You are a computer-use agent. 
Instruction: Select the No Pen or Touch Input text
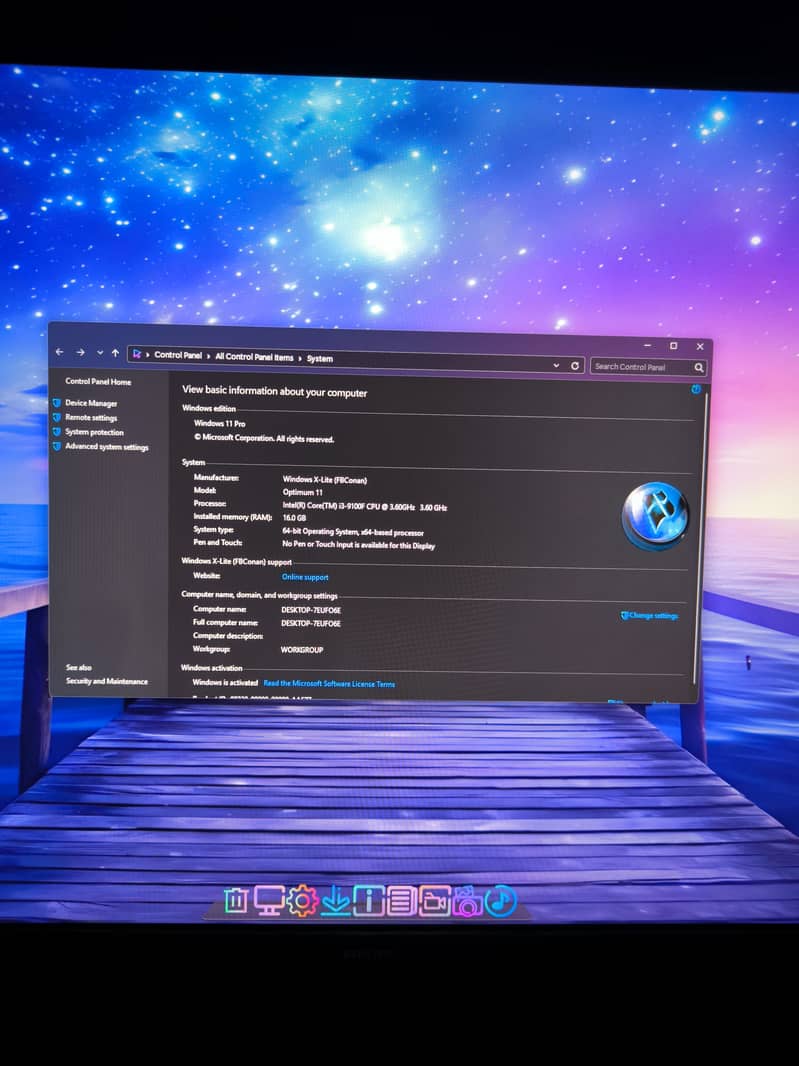tap(358, 545)
